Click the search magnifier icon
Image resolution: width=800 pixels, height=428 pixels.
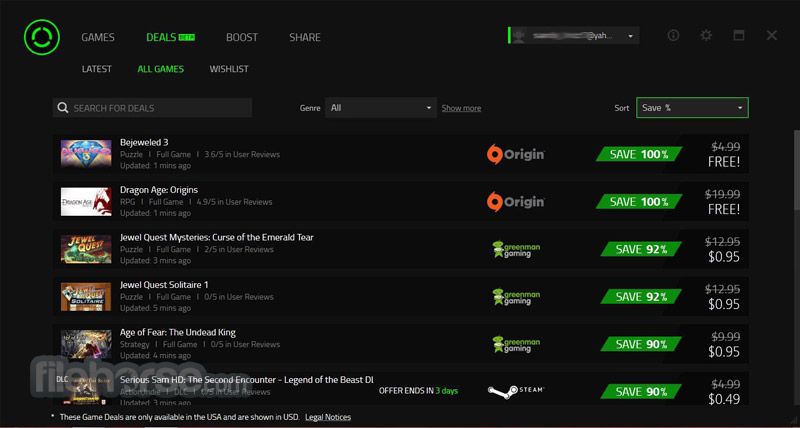[63, 108]
